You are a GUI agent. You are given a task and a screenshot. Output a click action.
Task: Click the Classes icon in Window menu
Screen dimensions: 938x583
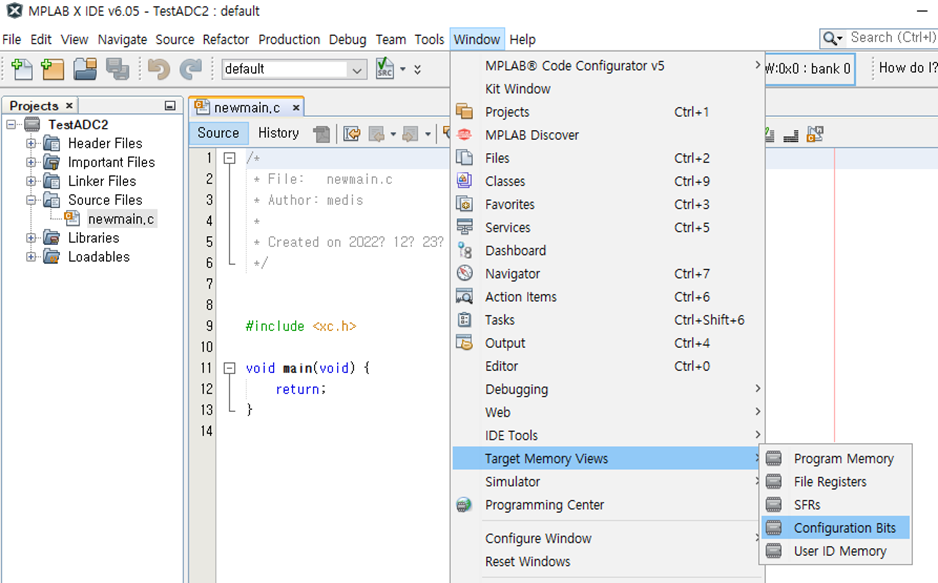(464, 181)
